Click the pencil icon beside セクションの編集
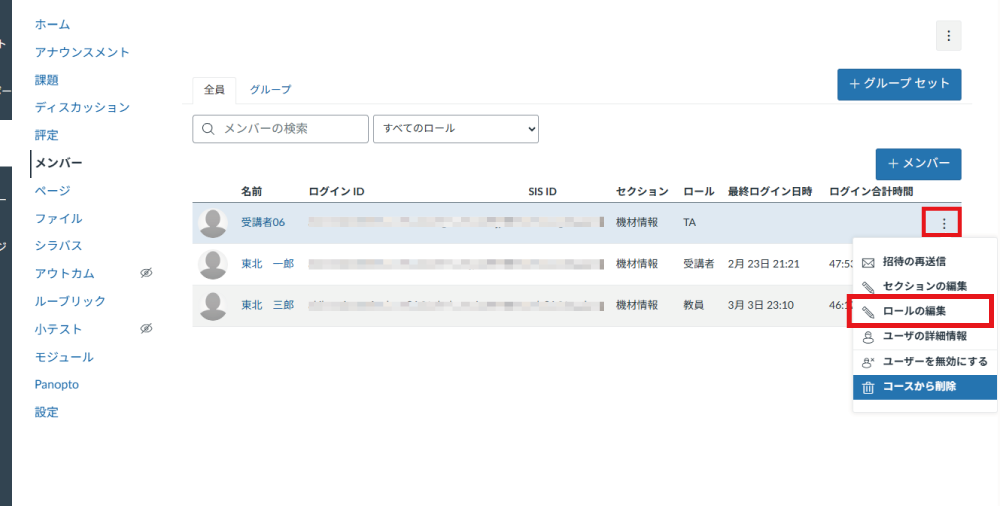 [868, 287]
